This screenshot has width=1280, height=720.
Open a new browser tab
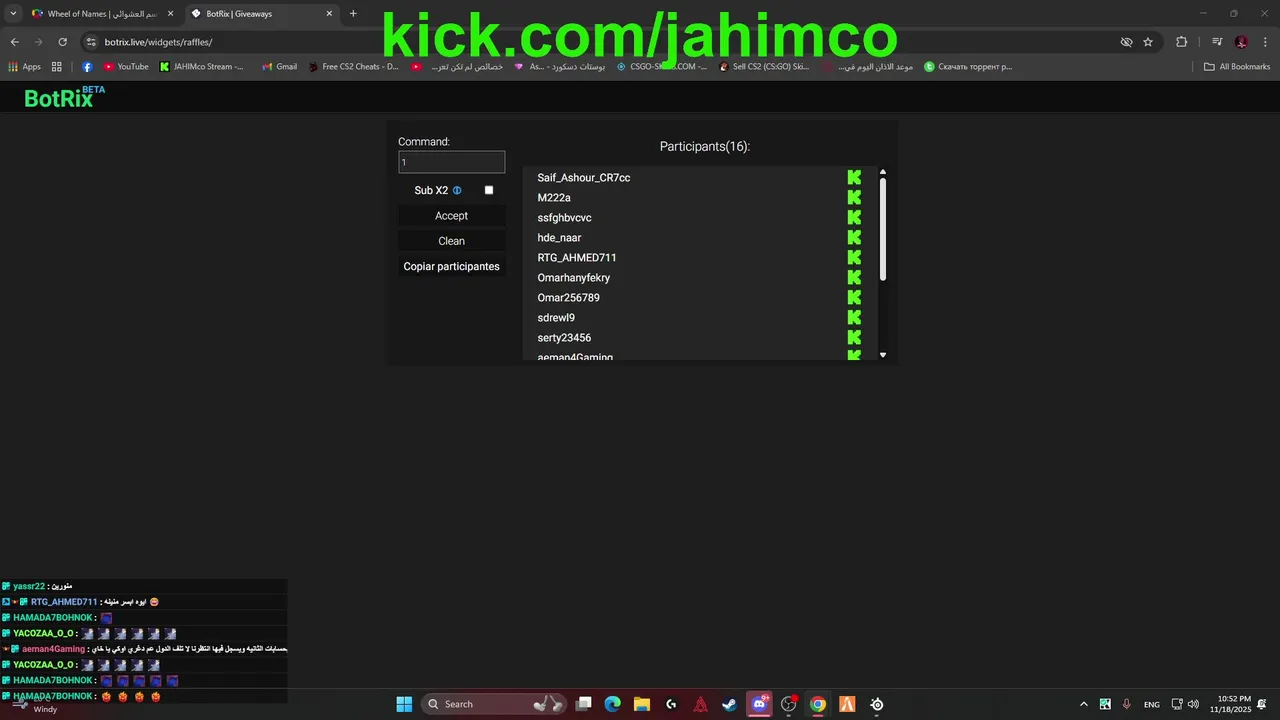pyautogui.click(x=353, y=14)
